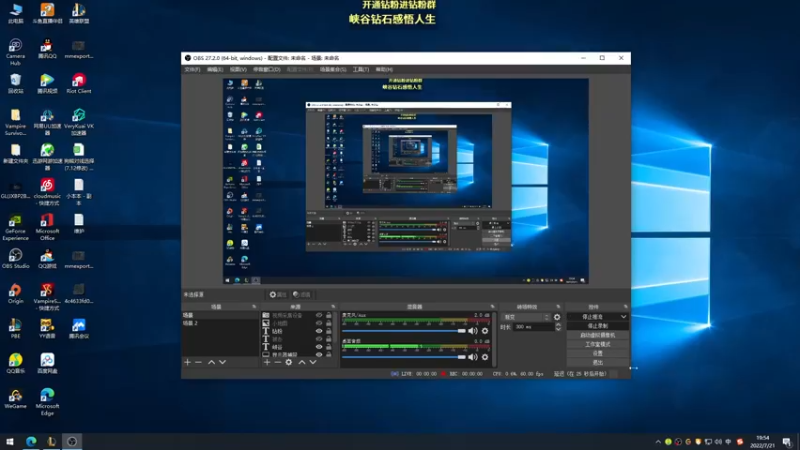Open scene transition properties gear
The height and width of the screenshot is (450, 800).
557,317
